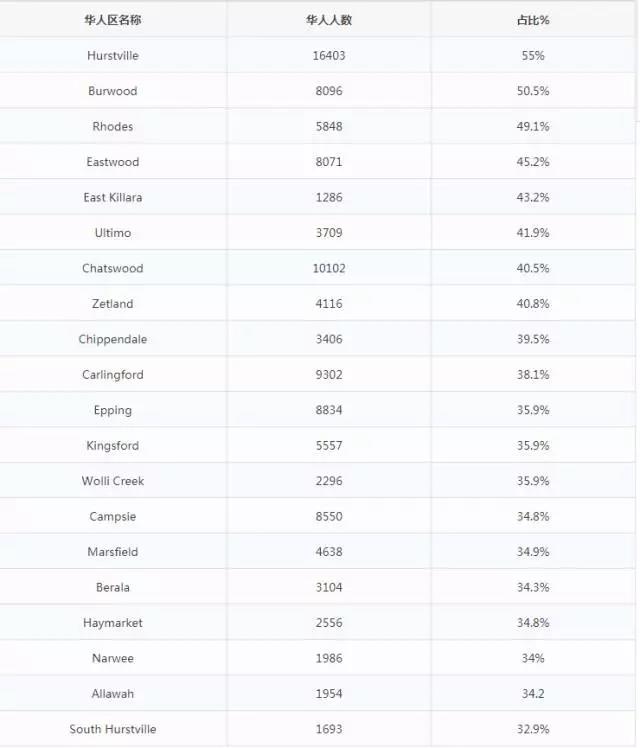640x748 pixels.
Task: Select the Hurstville suburb cell
Action: pos(113,55)
